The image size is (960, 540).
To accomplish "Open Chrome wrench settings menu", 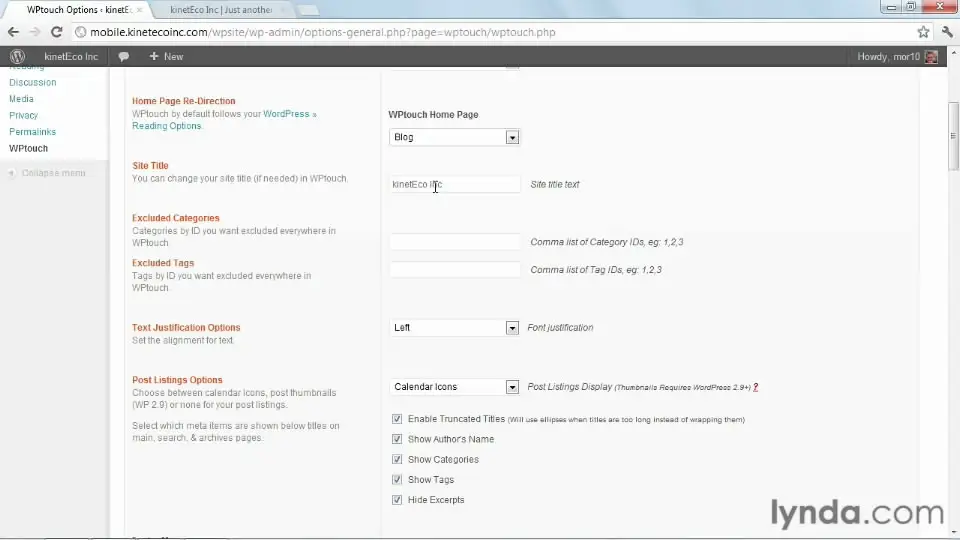I will pyautogui.click(x=947, y=32).
